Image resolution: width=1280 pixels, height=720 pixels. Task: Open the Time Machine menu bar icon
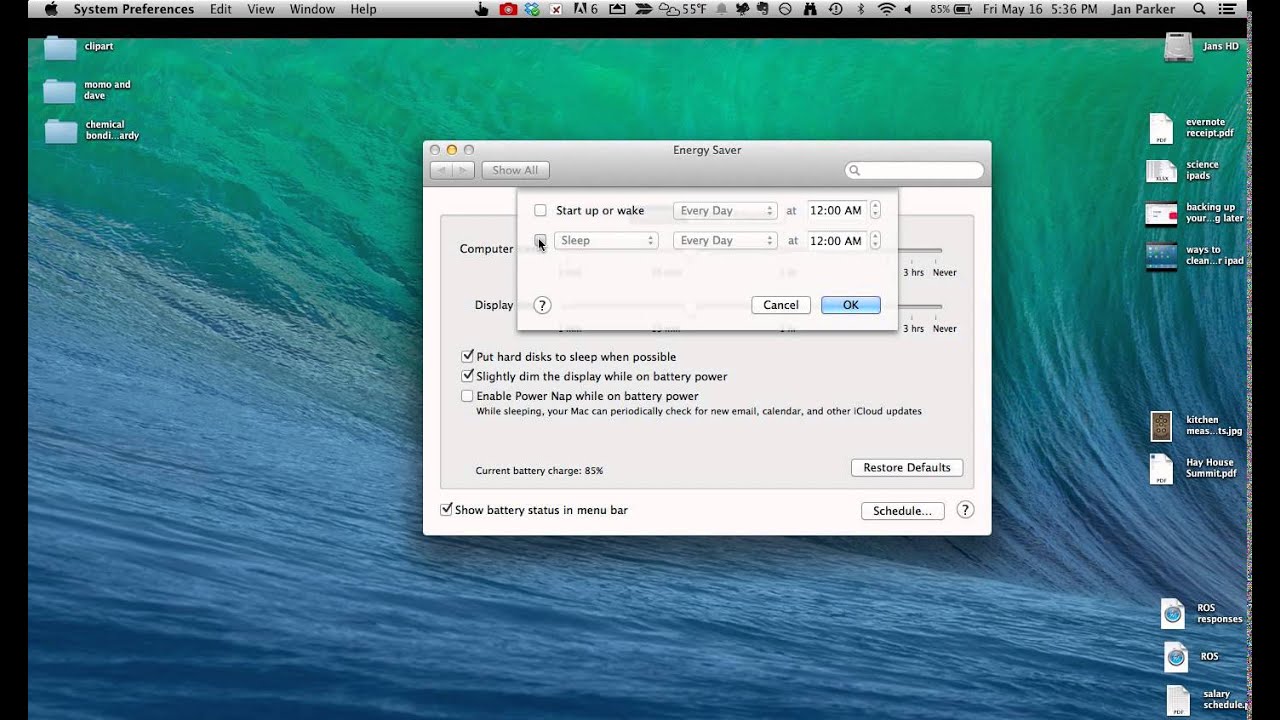tap(835, 9)
